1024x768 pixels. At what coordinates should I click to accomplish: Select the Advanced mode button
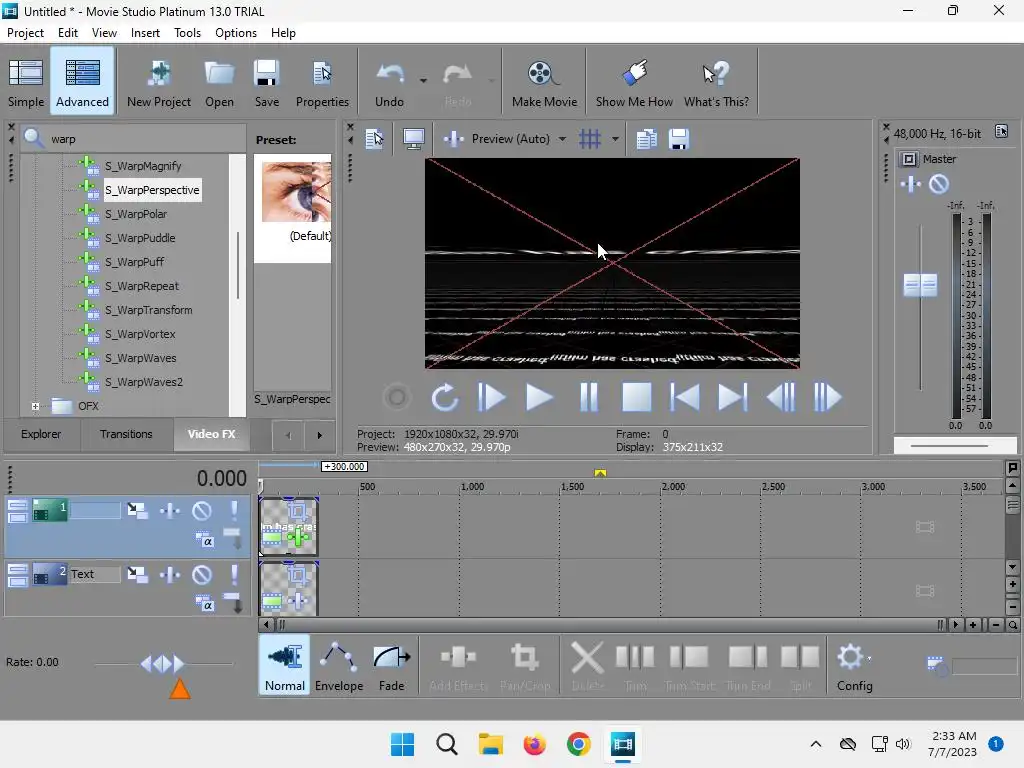point(82,81)
